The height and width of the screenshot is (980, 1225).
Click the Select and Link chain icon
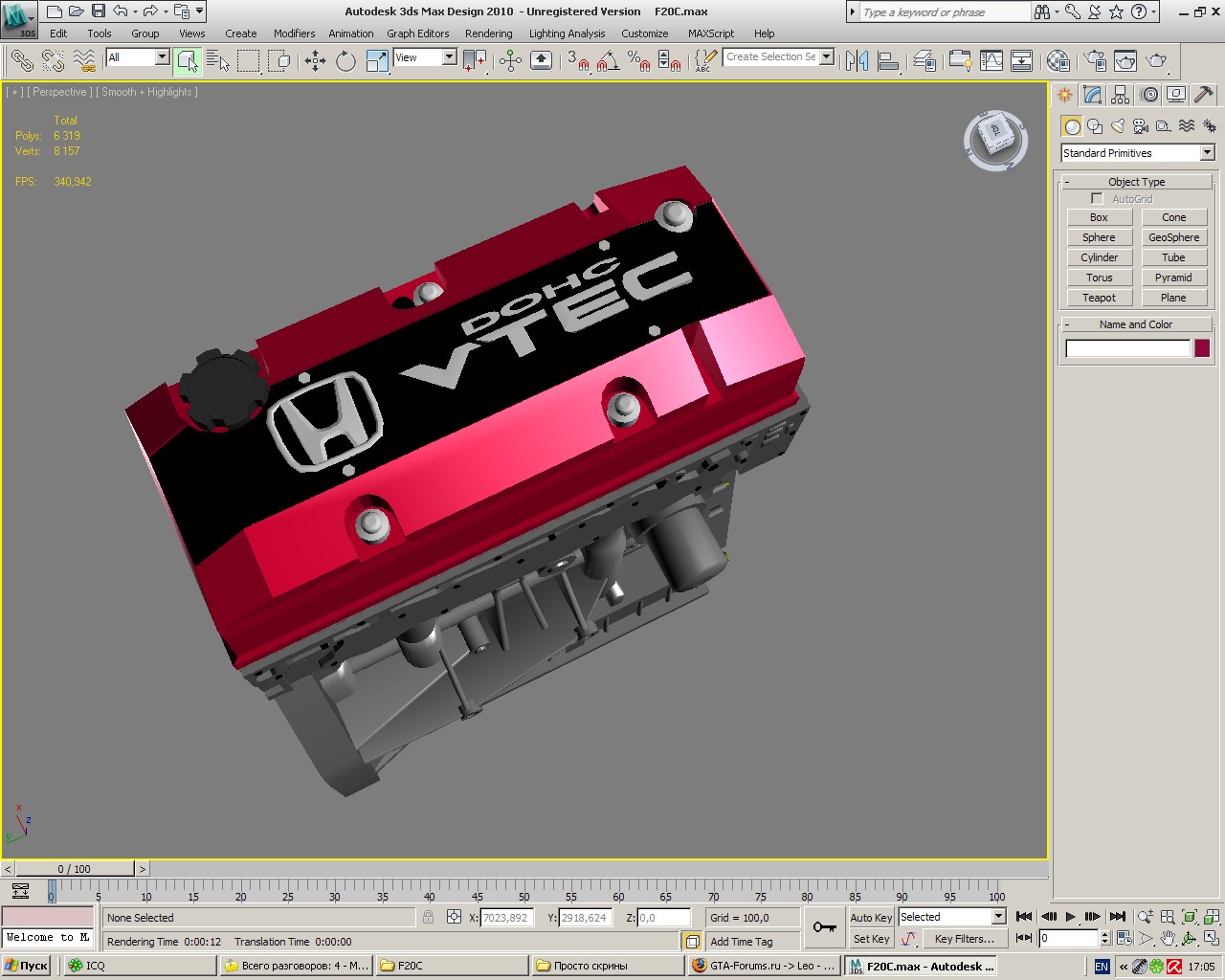click(x=22, y=61)
